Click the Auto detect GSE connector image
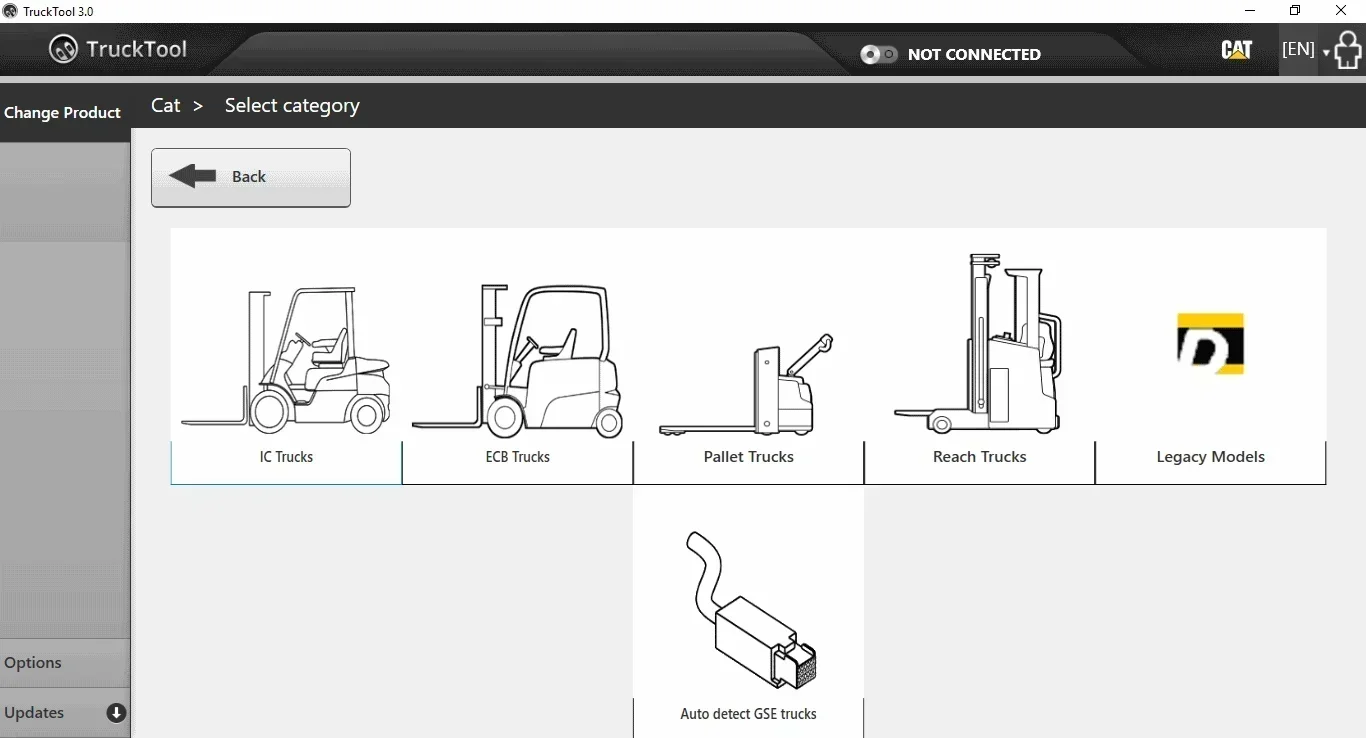This screenshot has width=1366, height=738. pyautogui.click(x=751, y=610)
